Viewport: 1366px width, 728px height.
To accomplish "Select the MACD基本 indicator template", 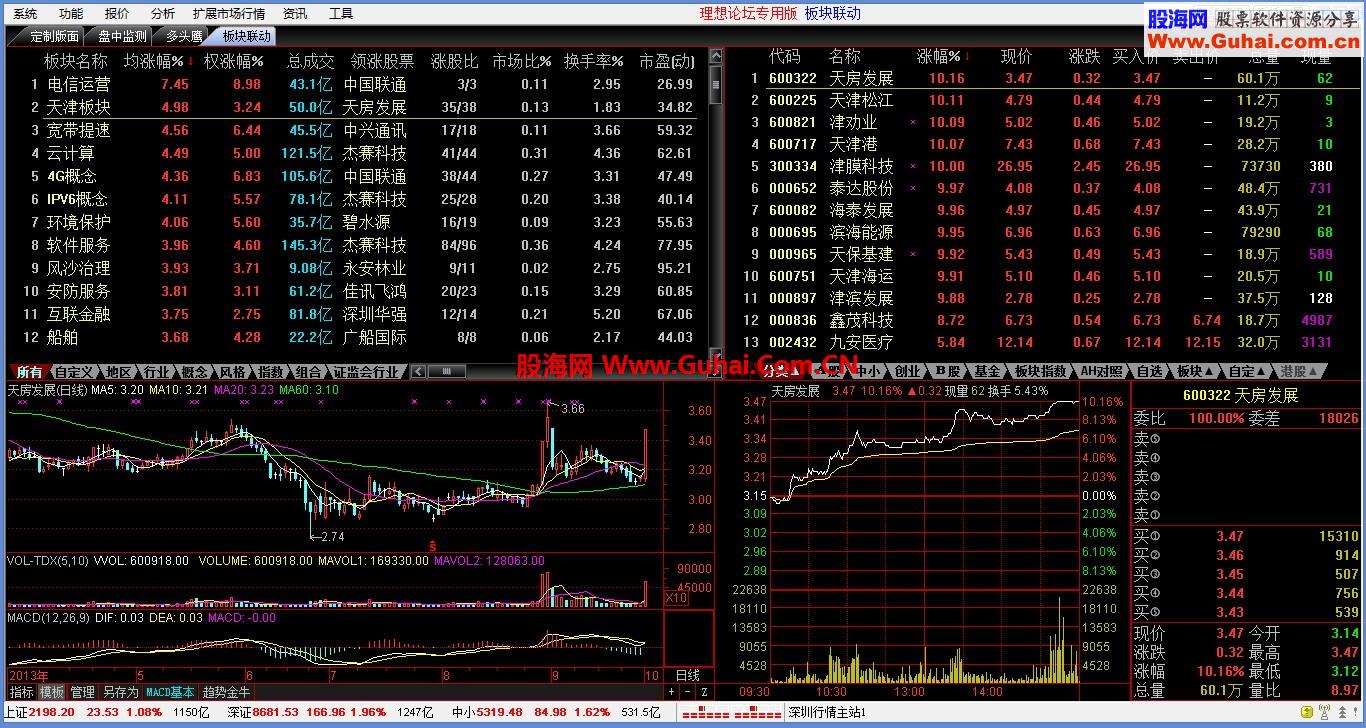I will [171, 692].
